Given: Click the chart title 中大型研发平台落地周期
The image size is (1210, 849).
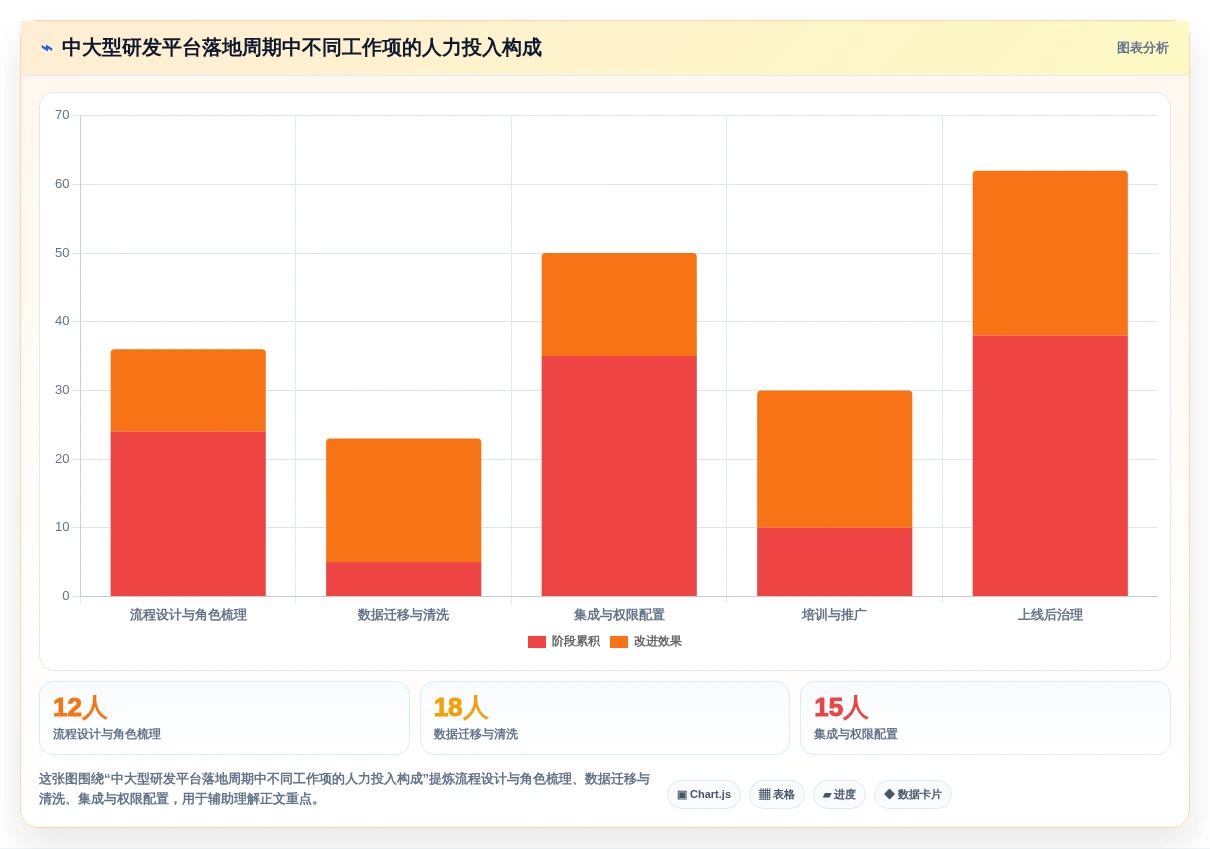Looking at the screenshot, I should click(x=302, y=48).
